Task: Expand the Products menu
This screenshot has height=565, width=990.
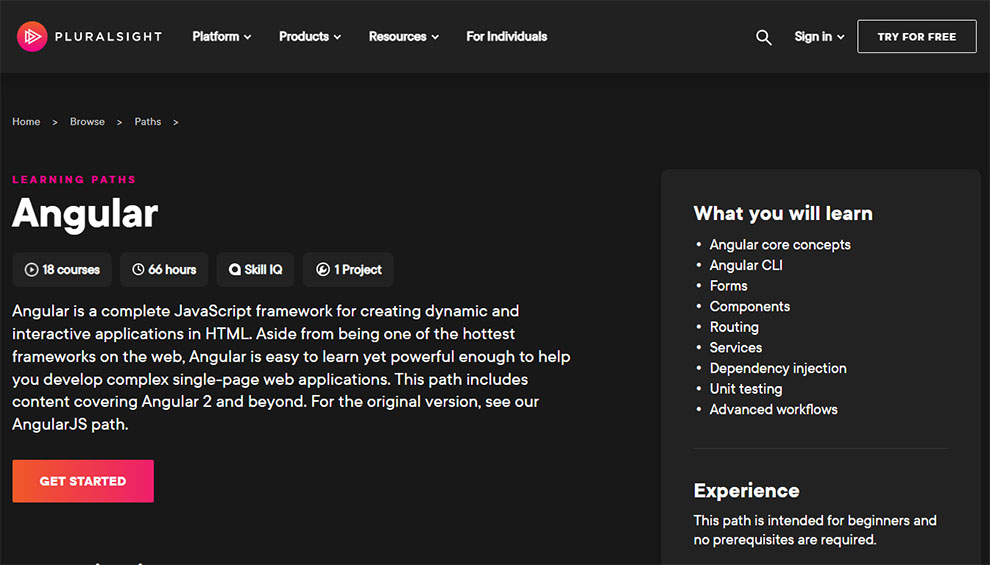Action: coord(310,37)
